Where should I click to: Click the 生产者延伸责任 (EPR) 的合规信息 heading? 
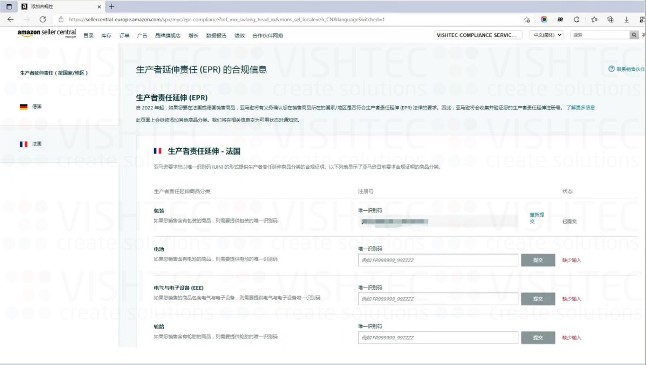pyautogui.click(x=201, y=70)
